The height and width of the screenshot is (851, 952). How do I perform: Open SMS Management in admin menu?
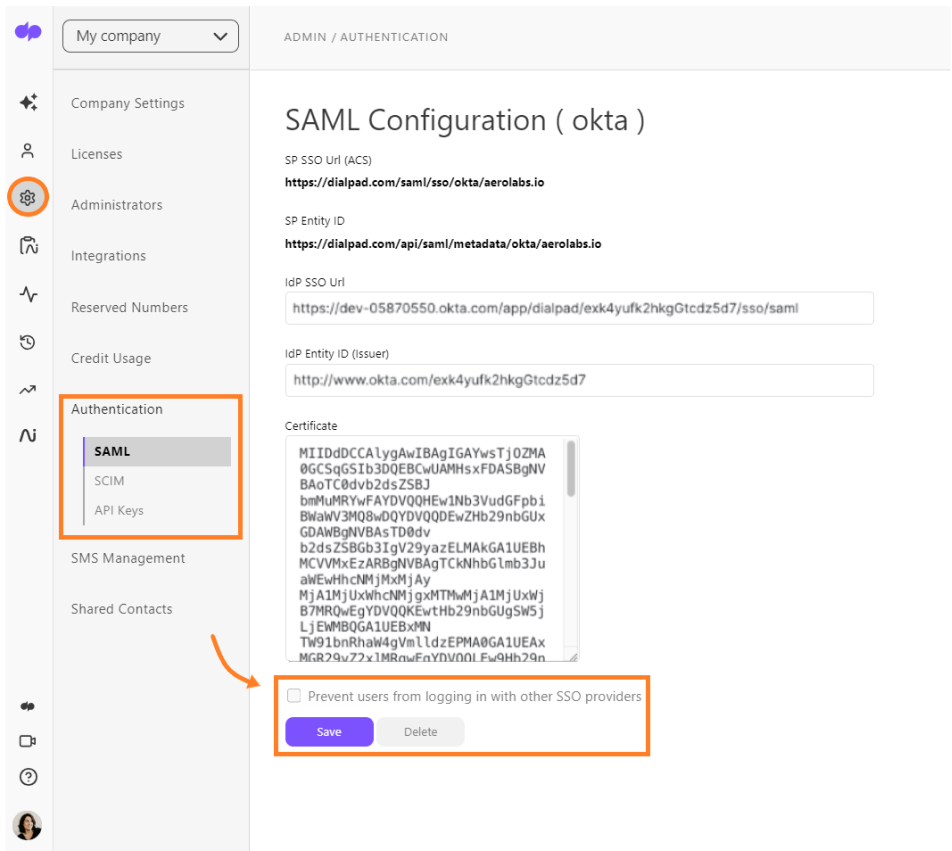[x=128, y=558]
